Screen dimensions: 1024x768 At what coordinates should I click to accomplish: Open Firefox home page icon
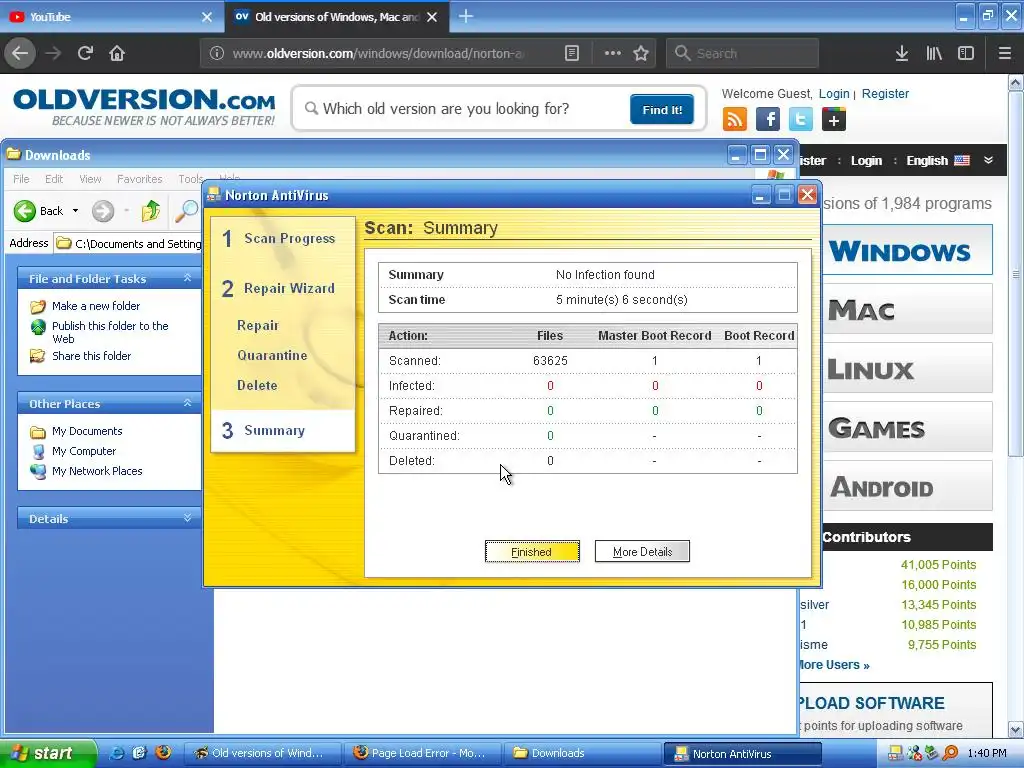coord(117,53)
